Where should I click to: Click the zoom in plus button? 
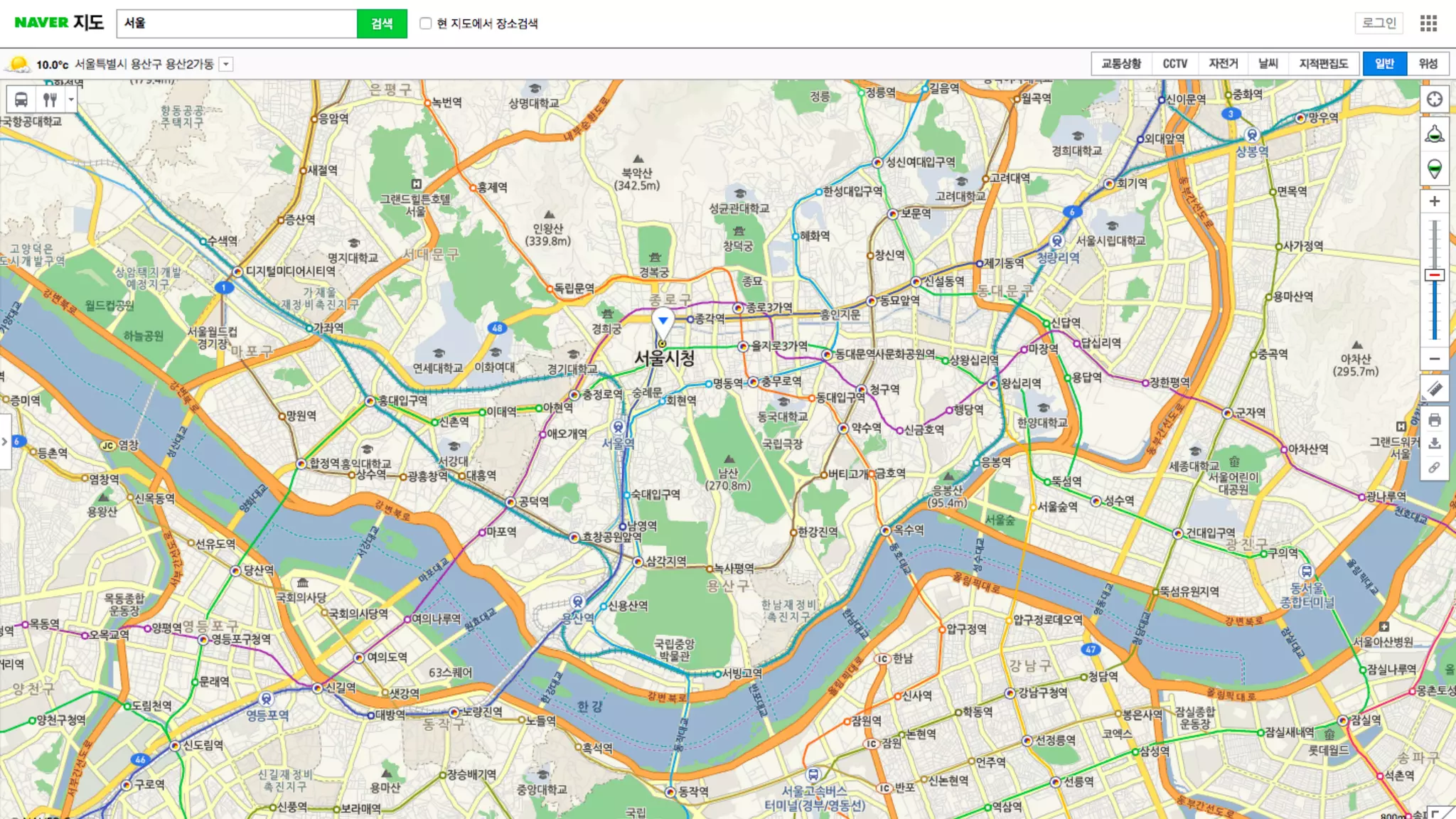1434,201
